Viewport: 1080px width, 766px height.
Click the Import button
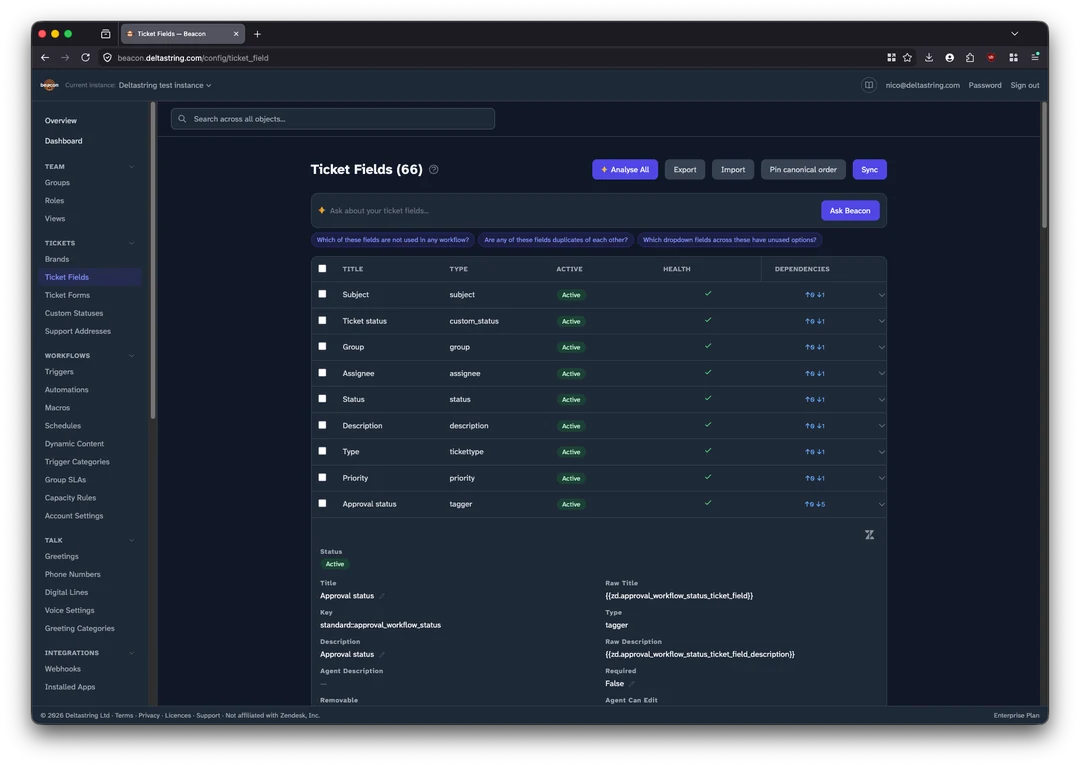[733, 169]
